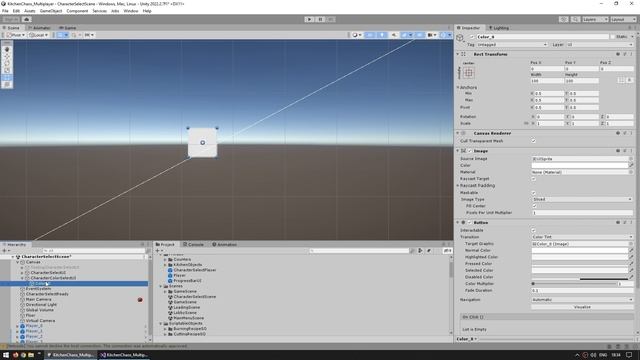Switch to the Scene tab
This screenshot has height=360, width=640.
coord(11,28)
